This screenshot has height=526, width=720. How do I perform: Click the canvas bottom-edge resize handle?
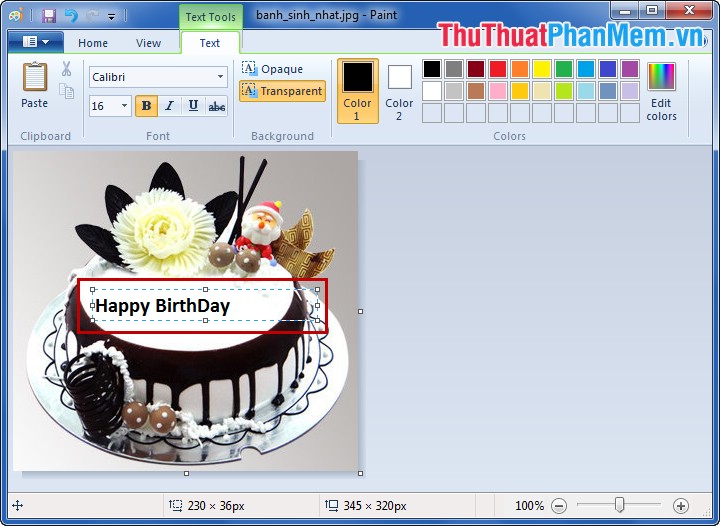186,473
